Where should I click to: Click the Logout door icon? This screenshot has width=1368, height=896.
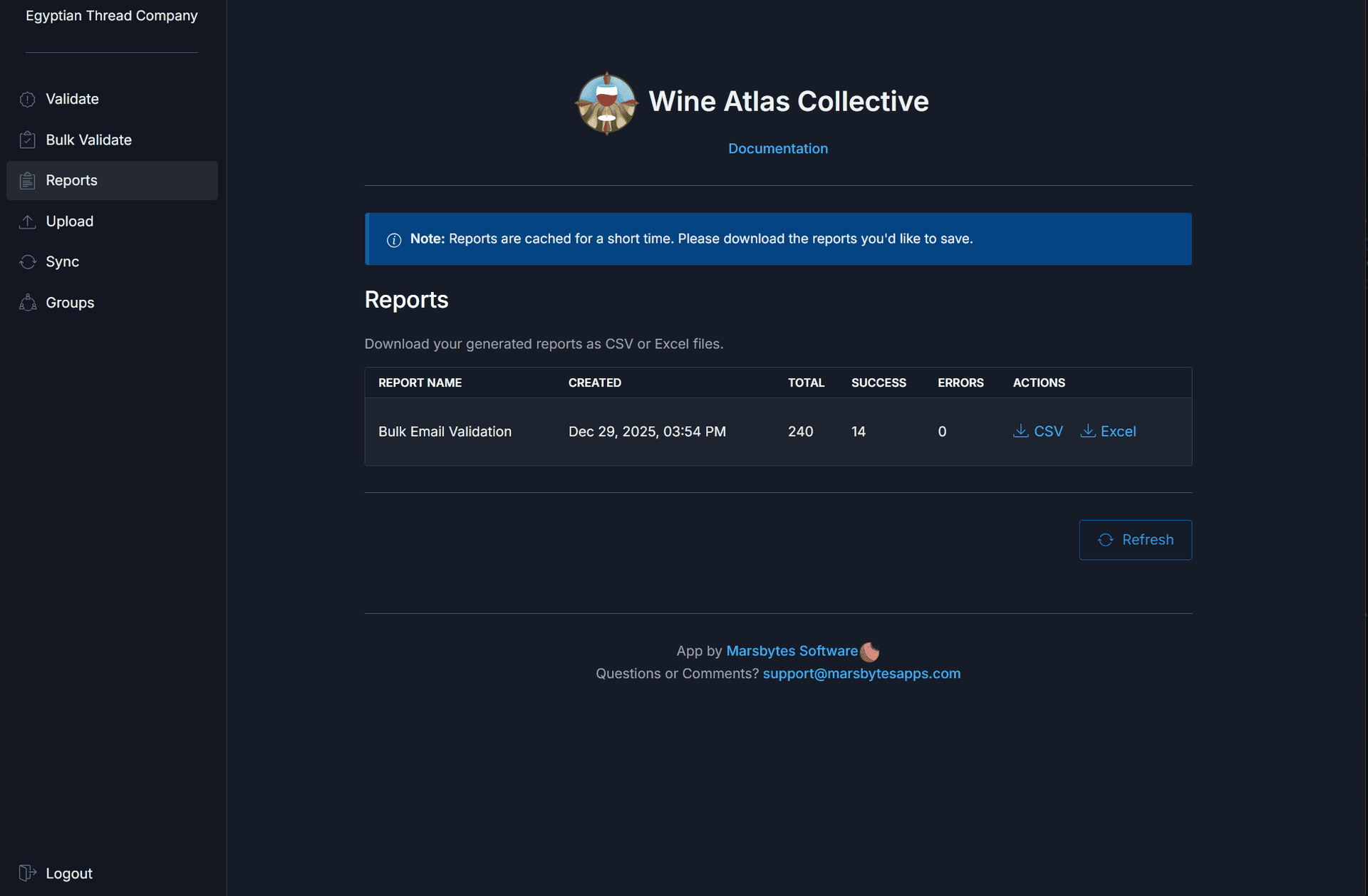pos(27,872)
